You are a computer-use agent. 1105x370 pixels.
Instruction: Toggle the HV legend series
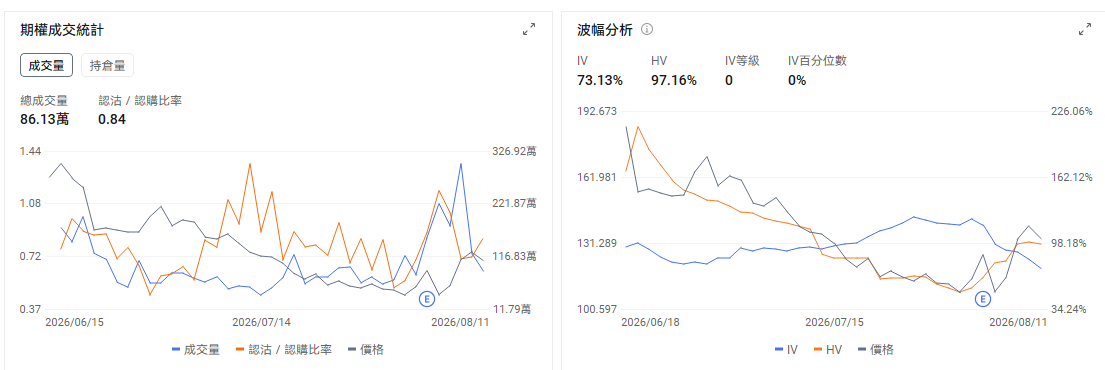pos(828,349)
